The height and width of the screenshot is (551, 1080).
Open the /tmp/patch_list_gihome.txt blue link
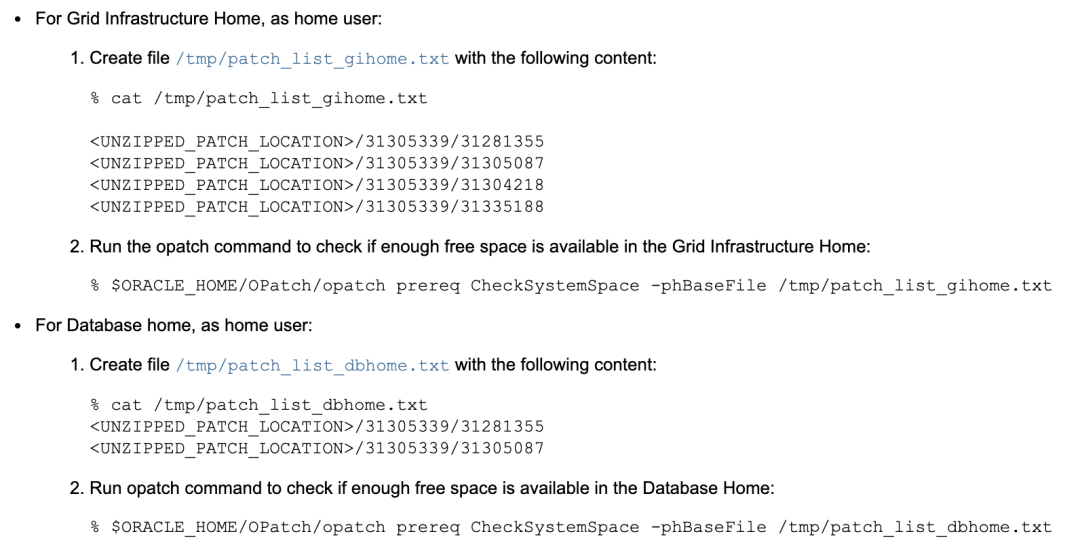tap(312, 59)
